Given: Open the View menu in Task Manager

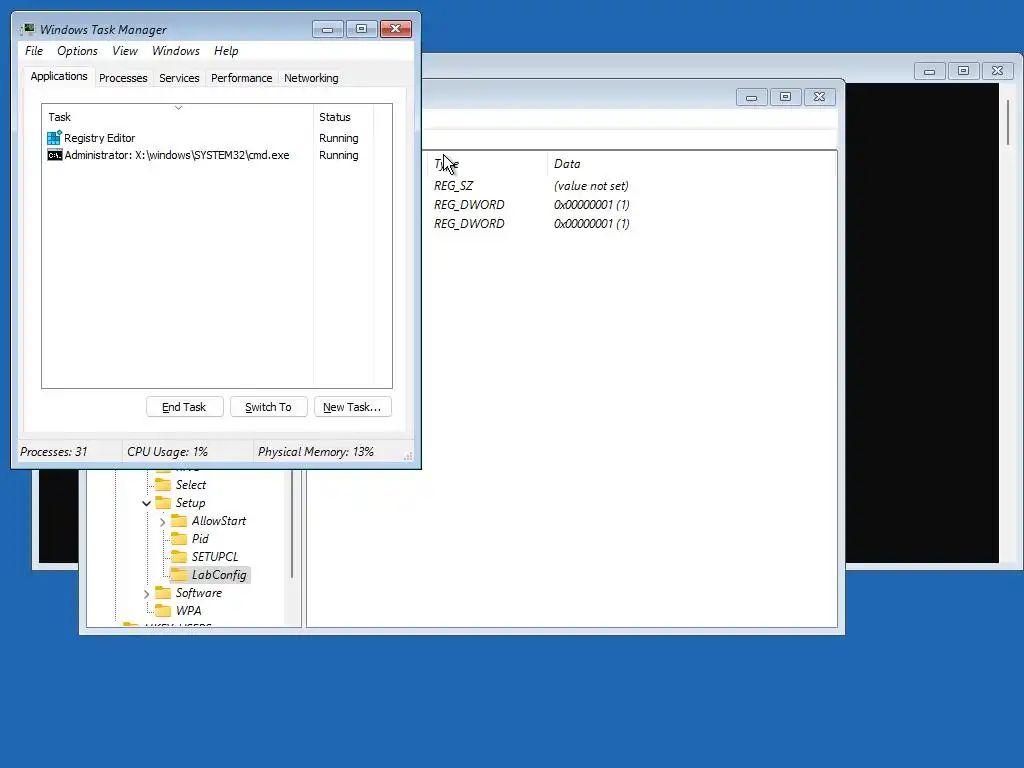Looking at the screenshot, I should 125,51.
